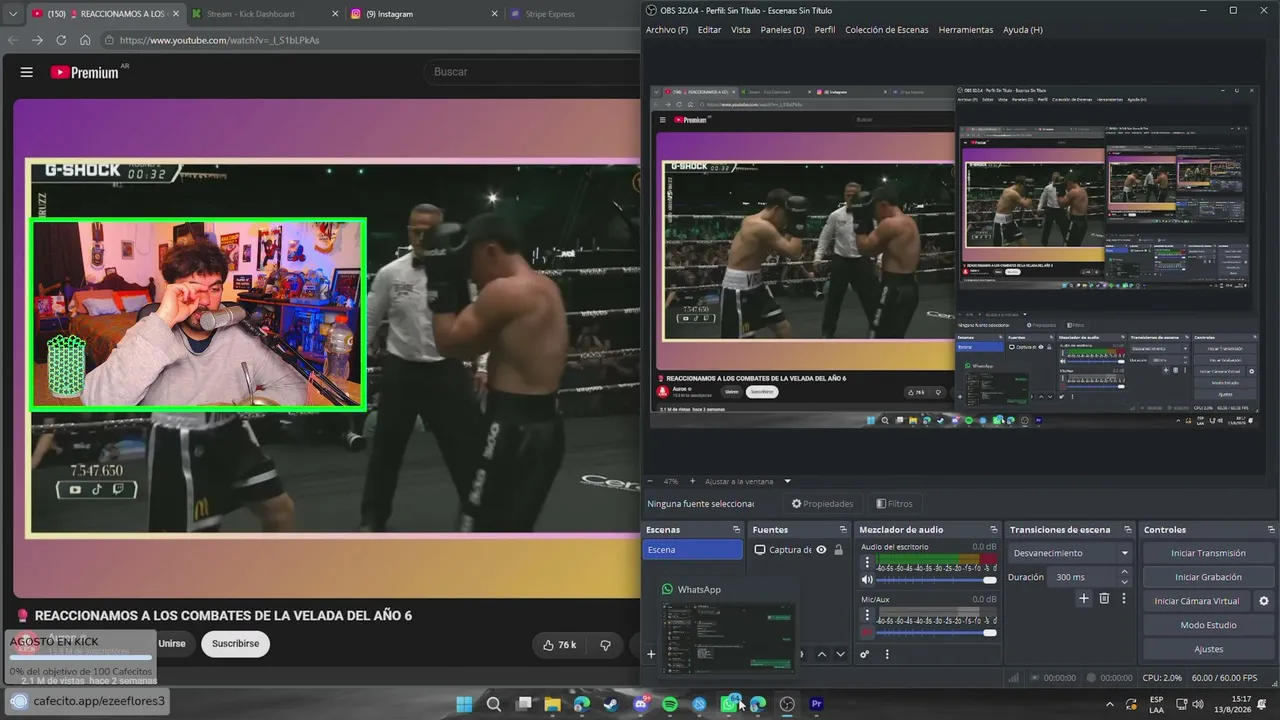Click Suscribirse button on YouTube
Image resolution: width=1280 pixels, height=720 pixels.
(x=235, y=644)
